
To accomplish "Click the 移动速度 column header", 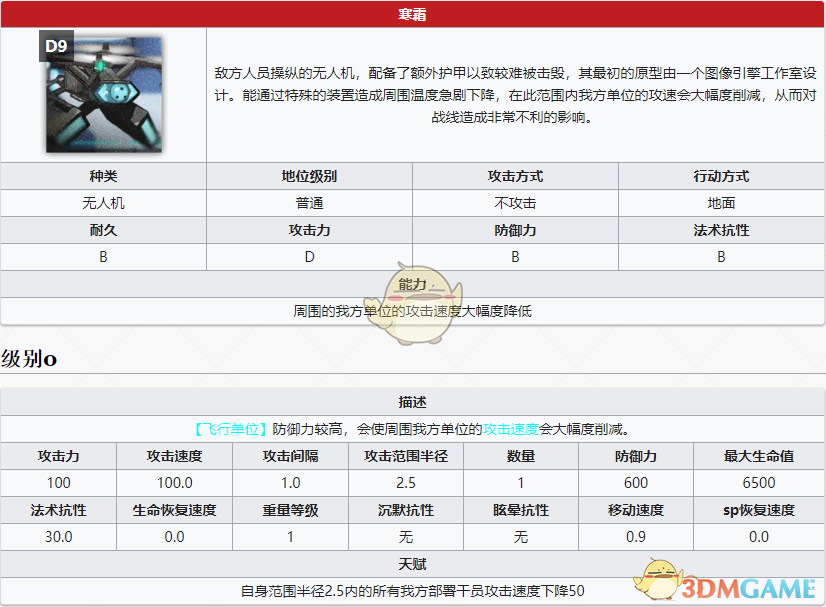I will click(636, 510).
